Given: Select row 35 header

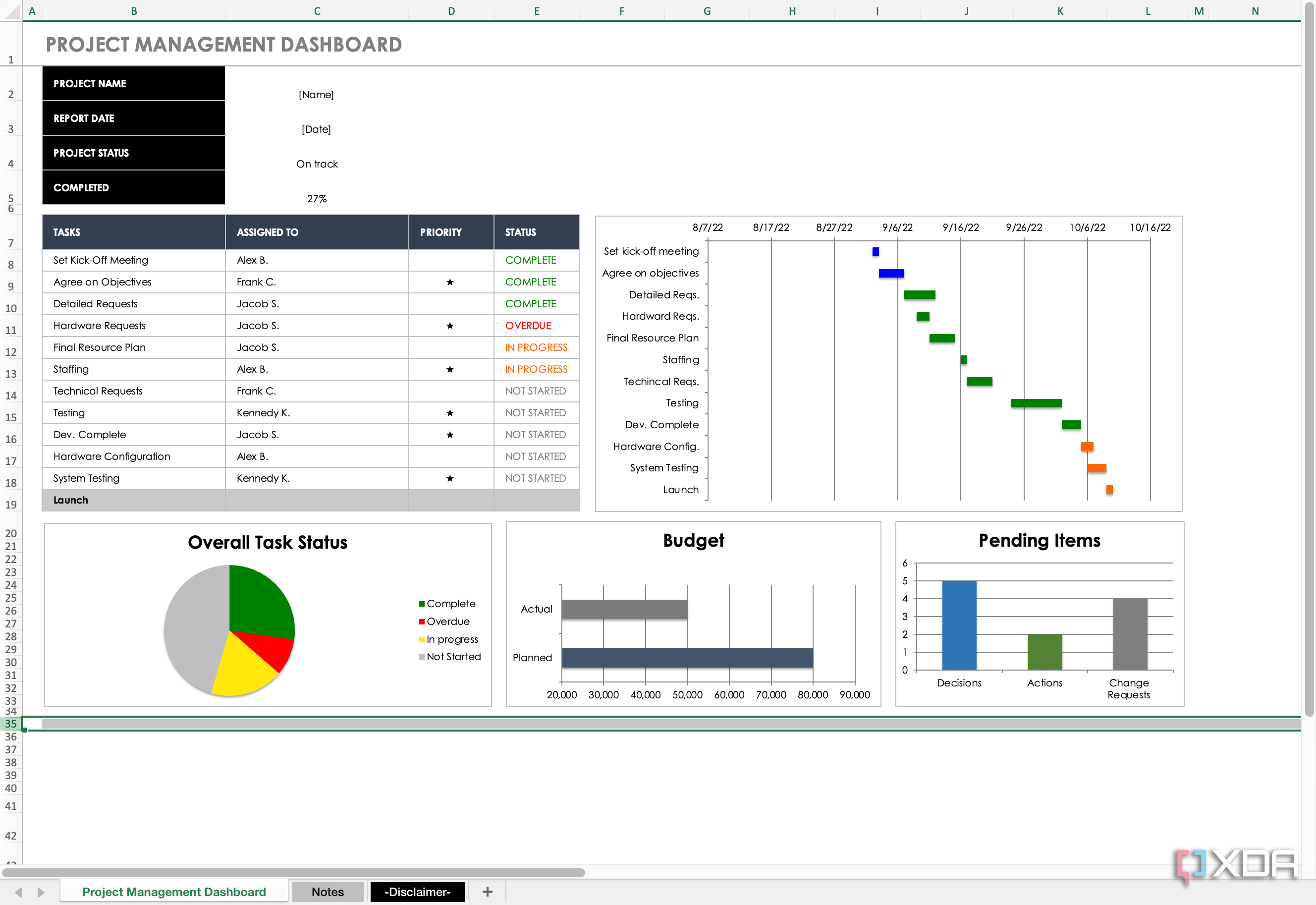Looking at the screenshot, I should (11, 724).
